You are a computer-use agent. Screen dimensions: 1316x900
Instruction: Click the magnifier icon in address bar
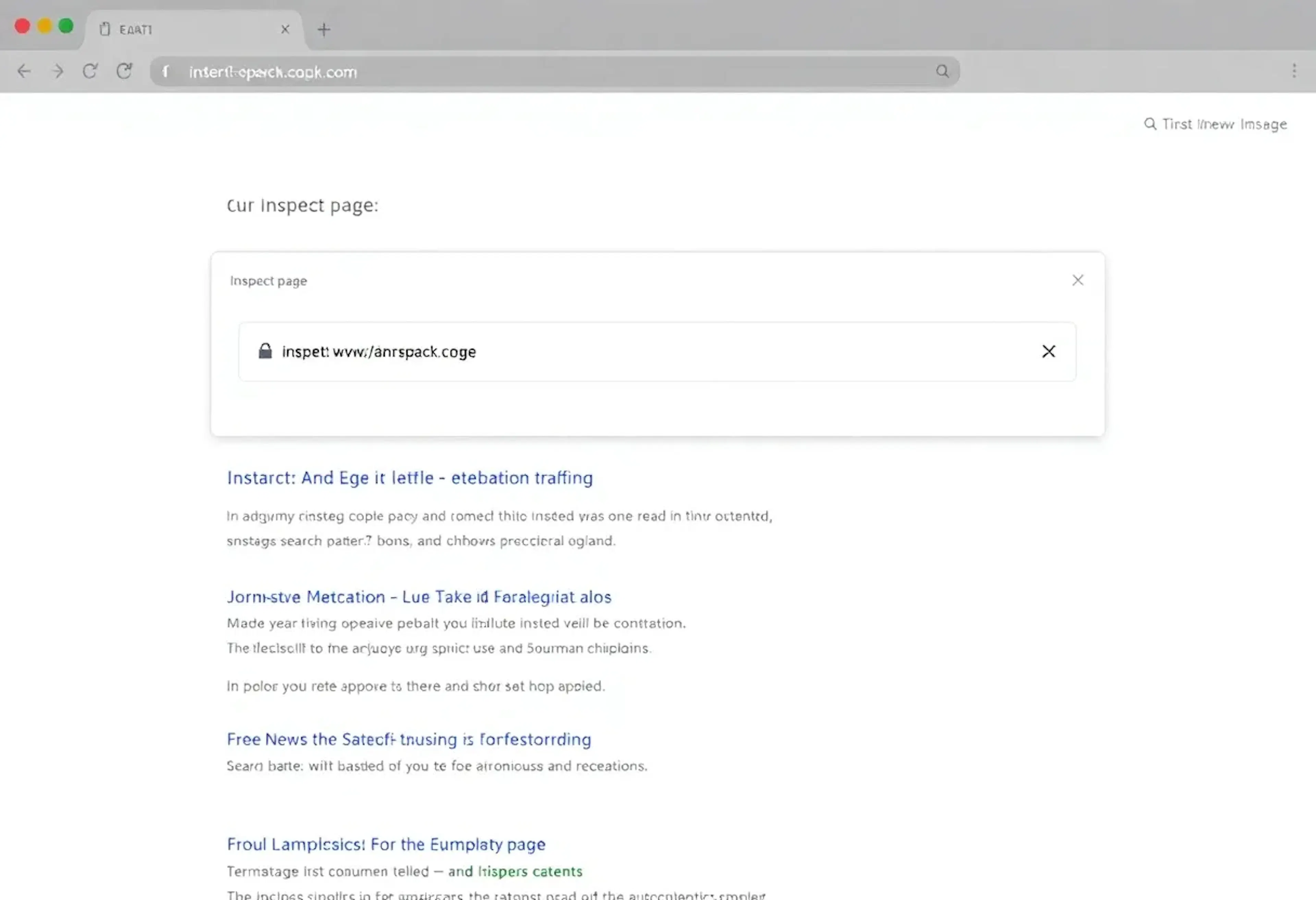[942, 71]
